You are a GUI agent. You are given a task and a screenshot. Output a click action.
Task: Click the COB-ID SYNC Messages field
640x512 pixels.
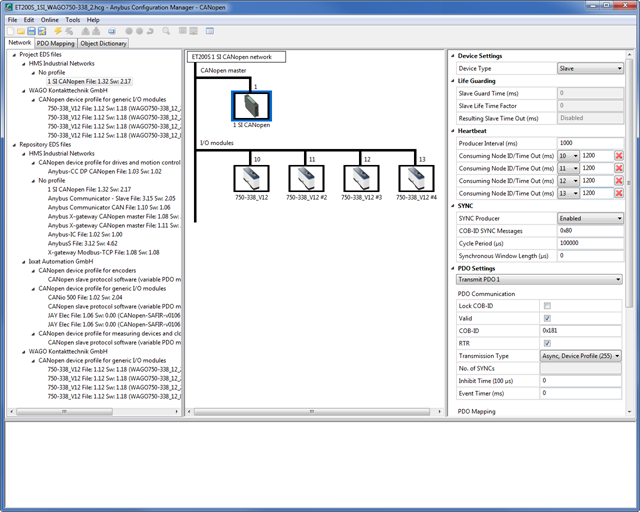pos(590,231)
